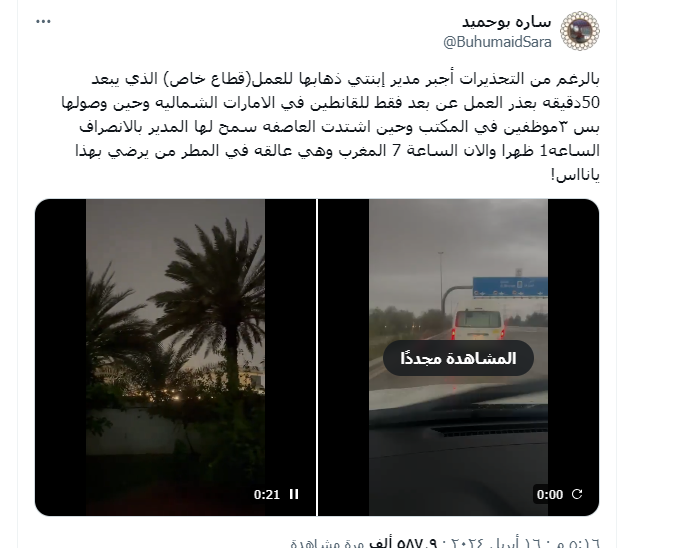The image size is (676, 548).
Task: Open the right highway driving video
Action: 458,357
